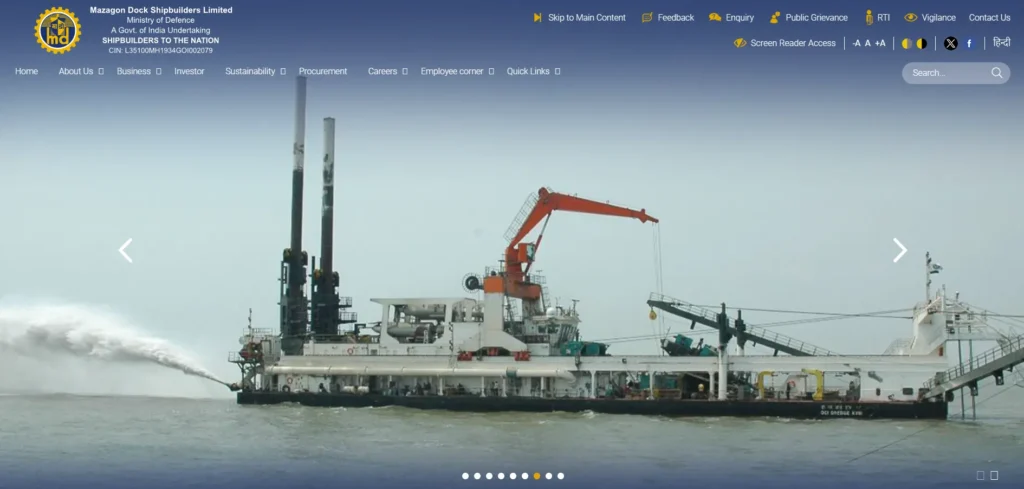This screenshot has width=1024, height=489.
Task: Toggle the black-yellow high contrast theme
Action: point(921,43)
